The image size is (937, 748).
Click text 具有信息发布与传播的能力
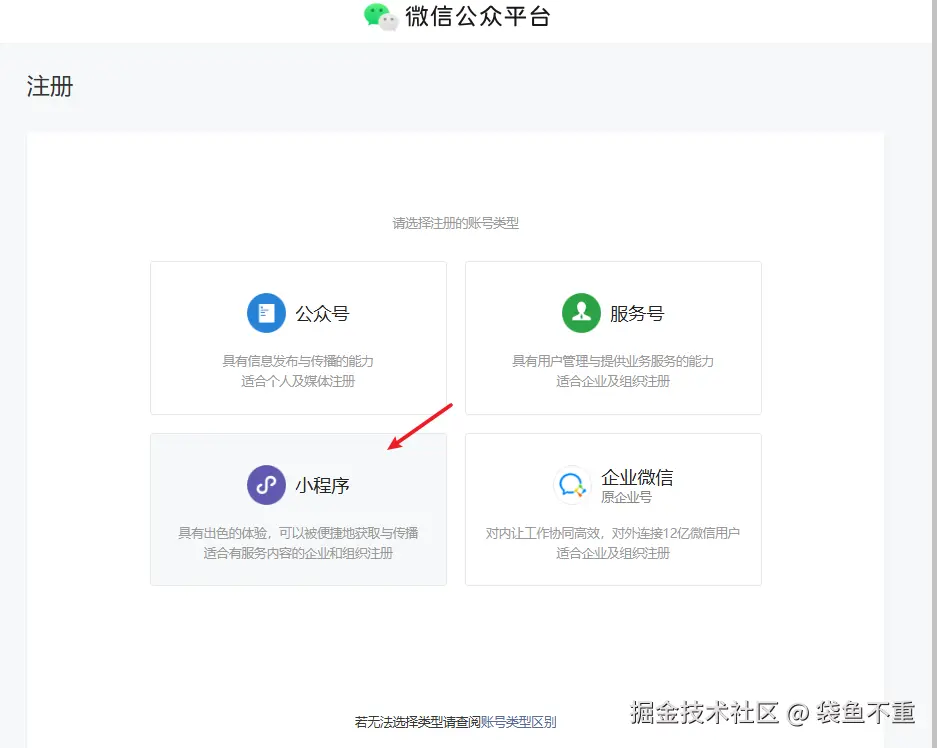[298, 361]
